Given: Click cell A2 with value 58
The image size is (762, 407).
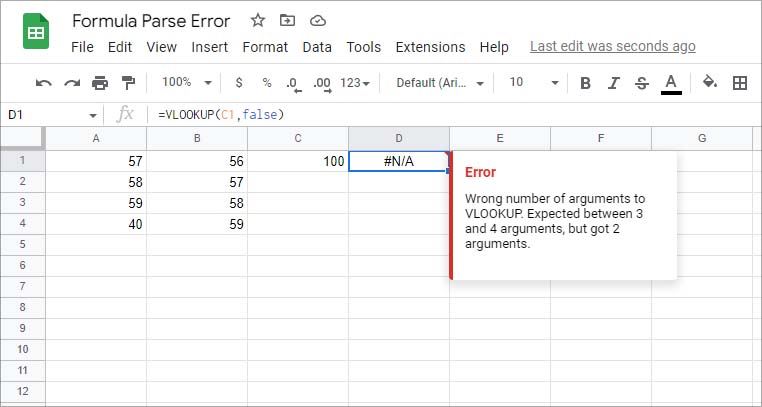Looking at the screenshot, I should 96,182.
